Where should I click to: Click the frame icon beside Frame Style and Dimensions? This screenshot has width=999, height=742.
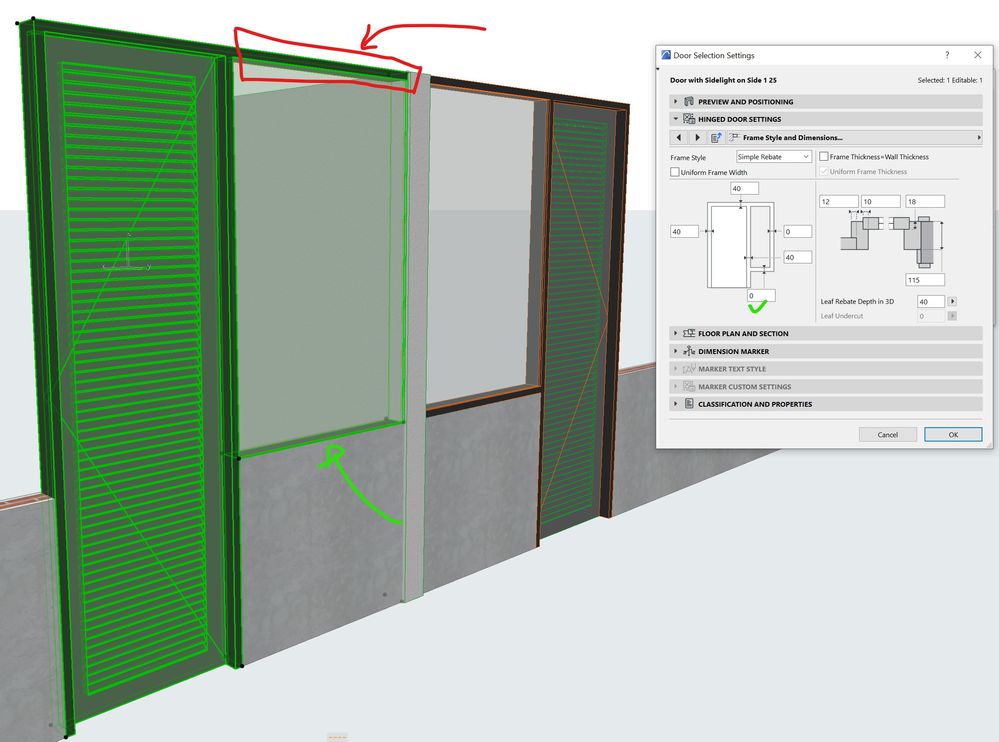pyautogui.click(x=734, y=138)
